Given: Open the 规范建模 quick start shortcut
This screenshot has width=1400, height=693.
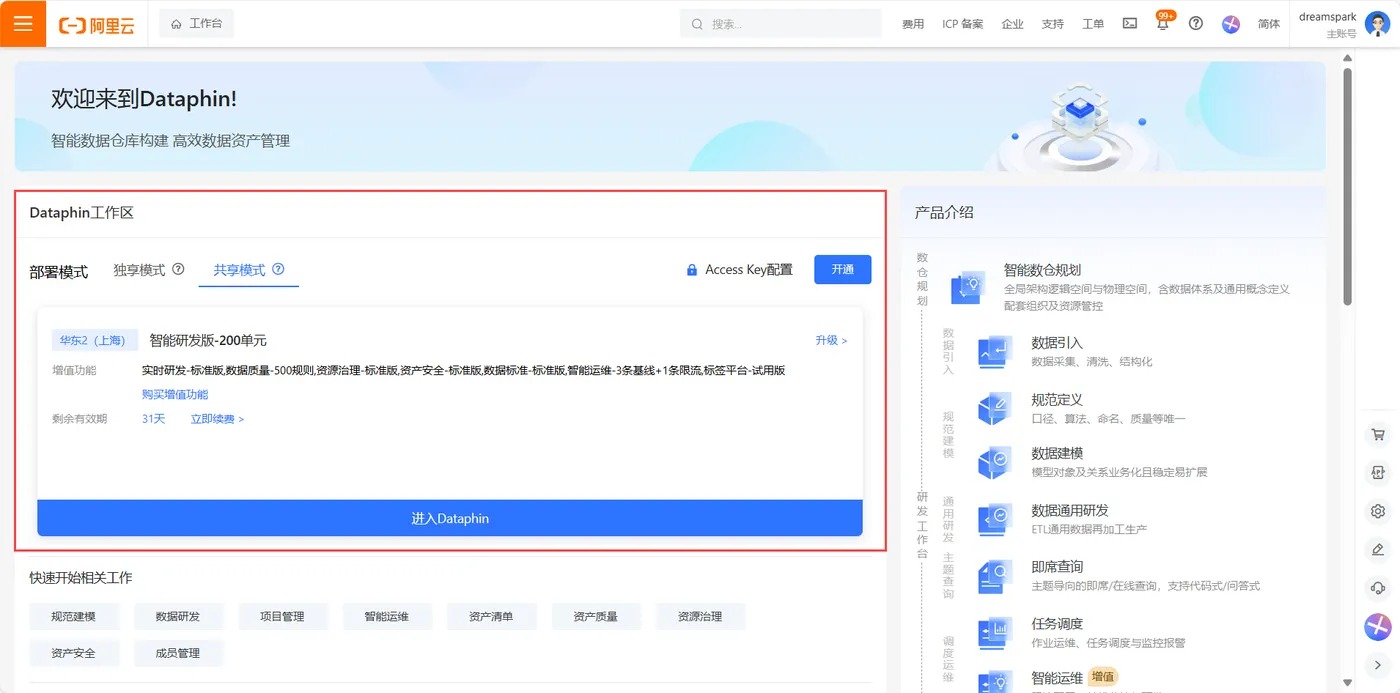Looking at the screenshot, I should coord(75,616).
